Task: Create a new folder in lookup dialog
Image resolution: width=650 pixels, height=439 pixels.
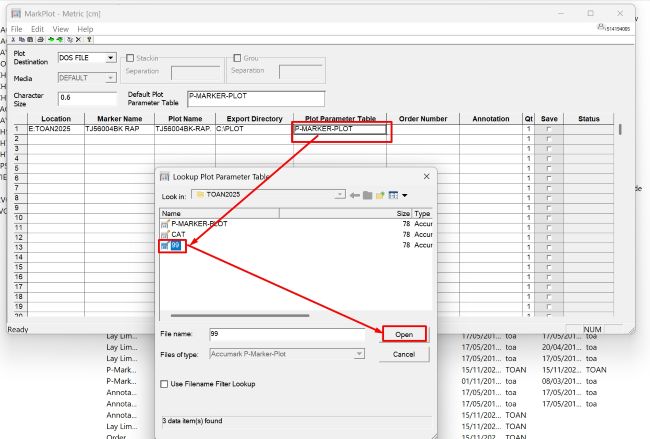Action: (380, 194)
